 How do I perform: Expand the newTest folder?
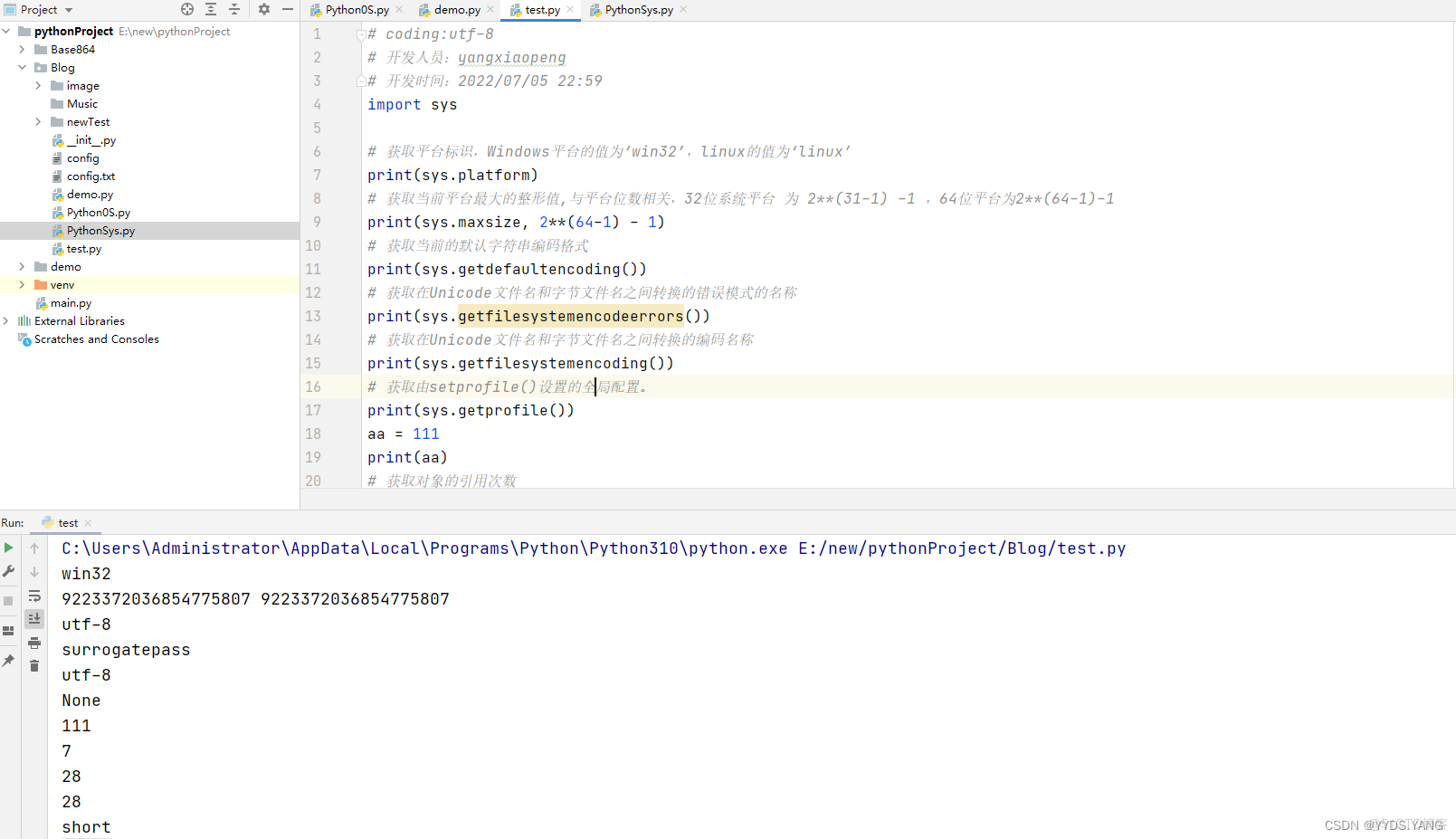coord(38,121)
